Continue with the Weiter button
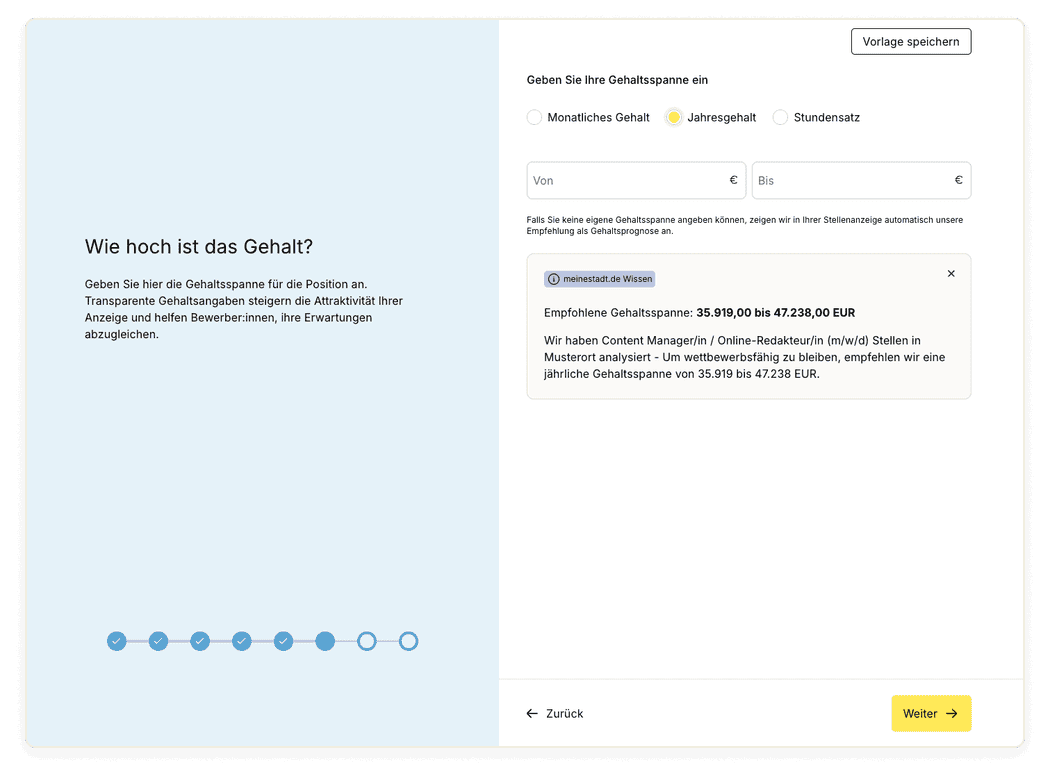 931,714
